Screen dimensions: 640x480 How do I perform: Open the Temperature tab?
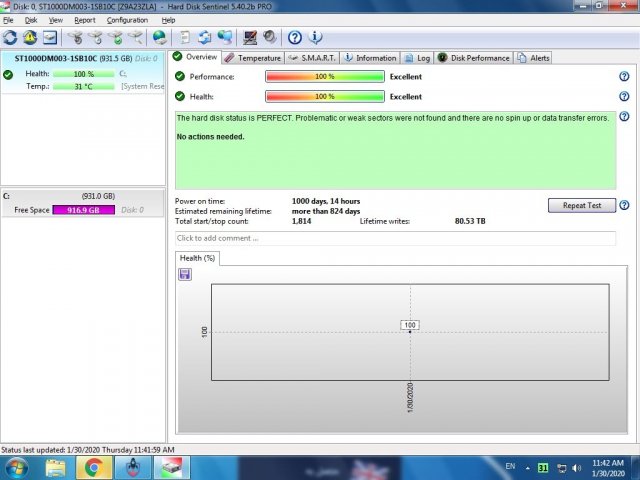coord(253,58)
